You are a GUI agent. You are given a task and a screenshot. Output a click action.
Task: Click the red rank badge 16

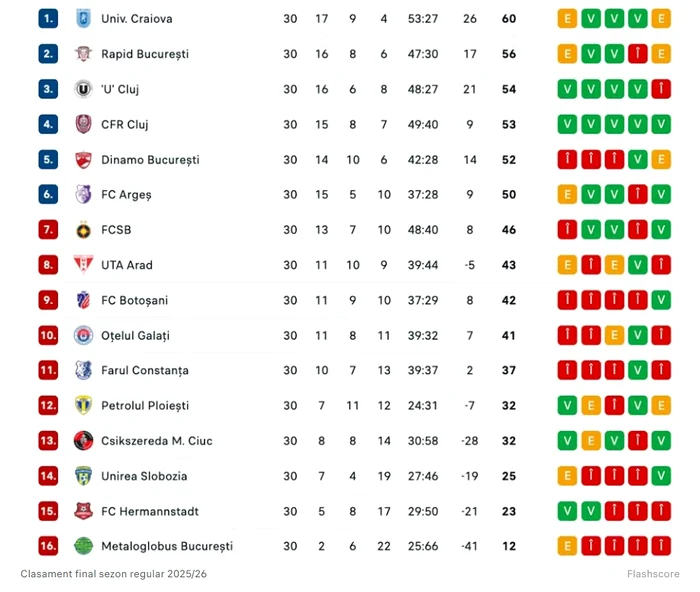coord(48,546)
